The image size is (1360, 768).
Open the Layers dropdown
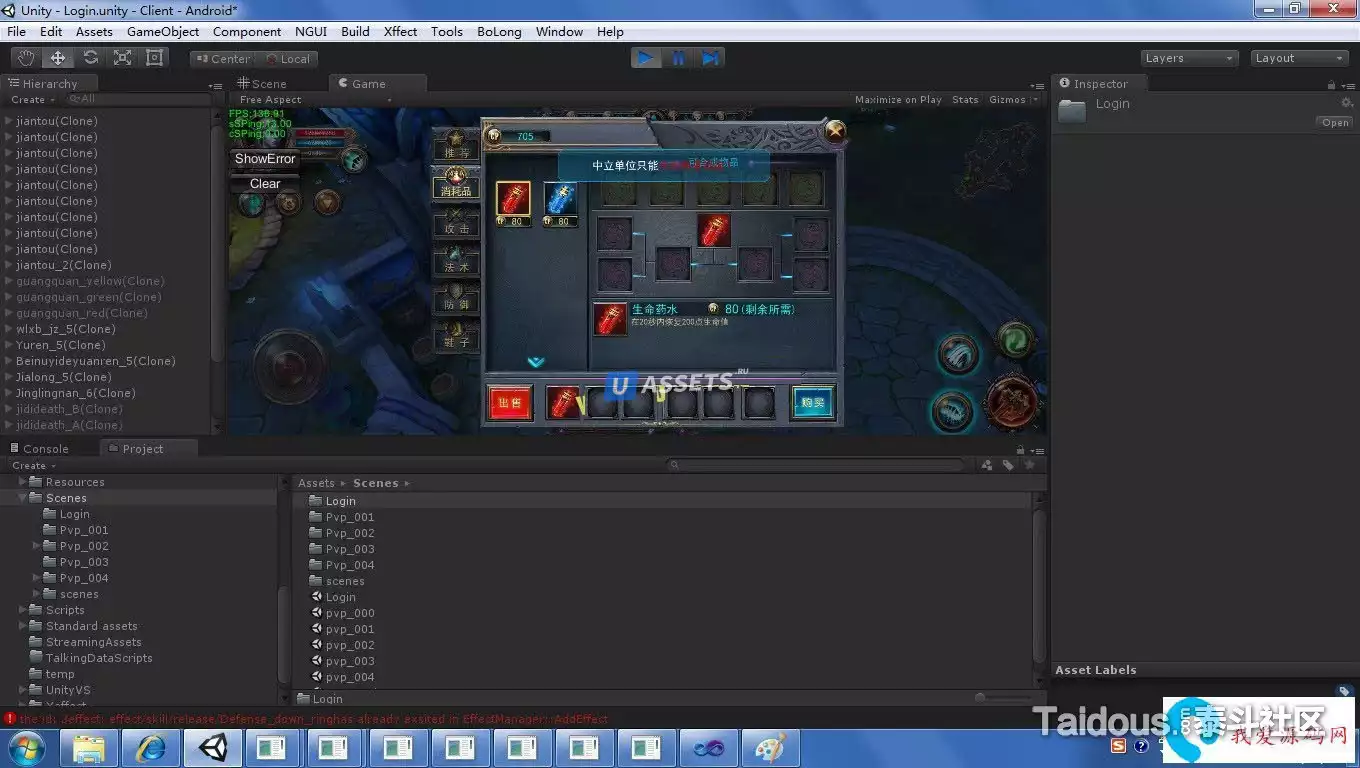pyautogui.click(x=1190, y=58)
